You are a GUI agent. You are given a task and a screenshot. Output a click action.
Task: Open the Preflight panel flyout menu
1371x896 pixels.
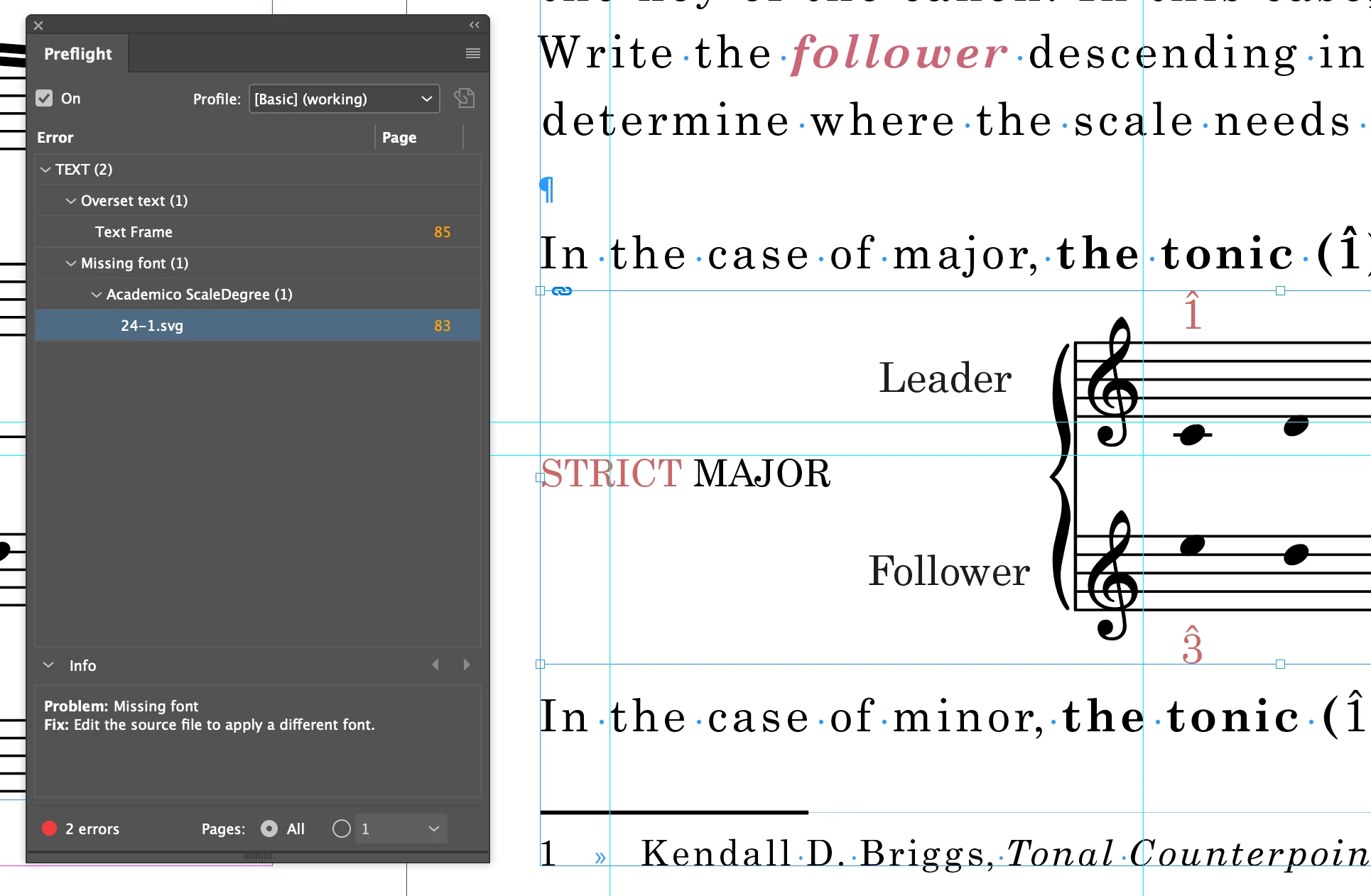coord(472,53)
